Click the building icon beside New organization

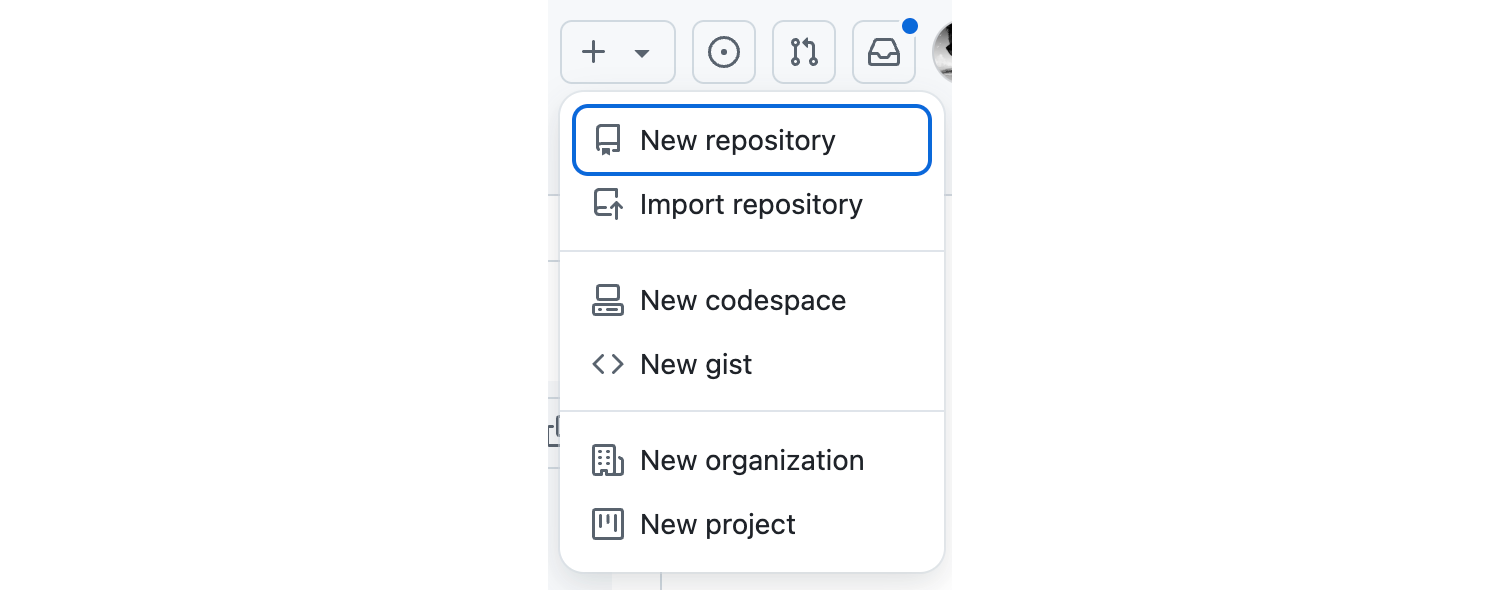tap(608, 461)
